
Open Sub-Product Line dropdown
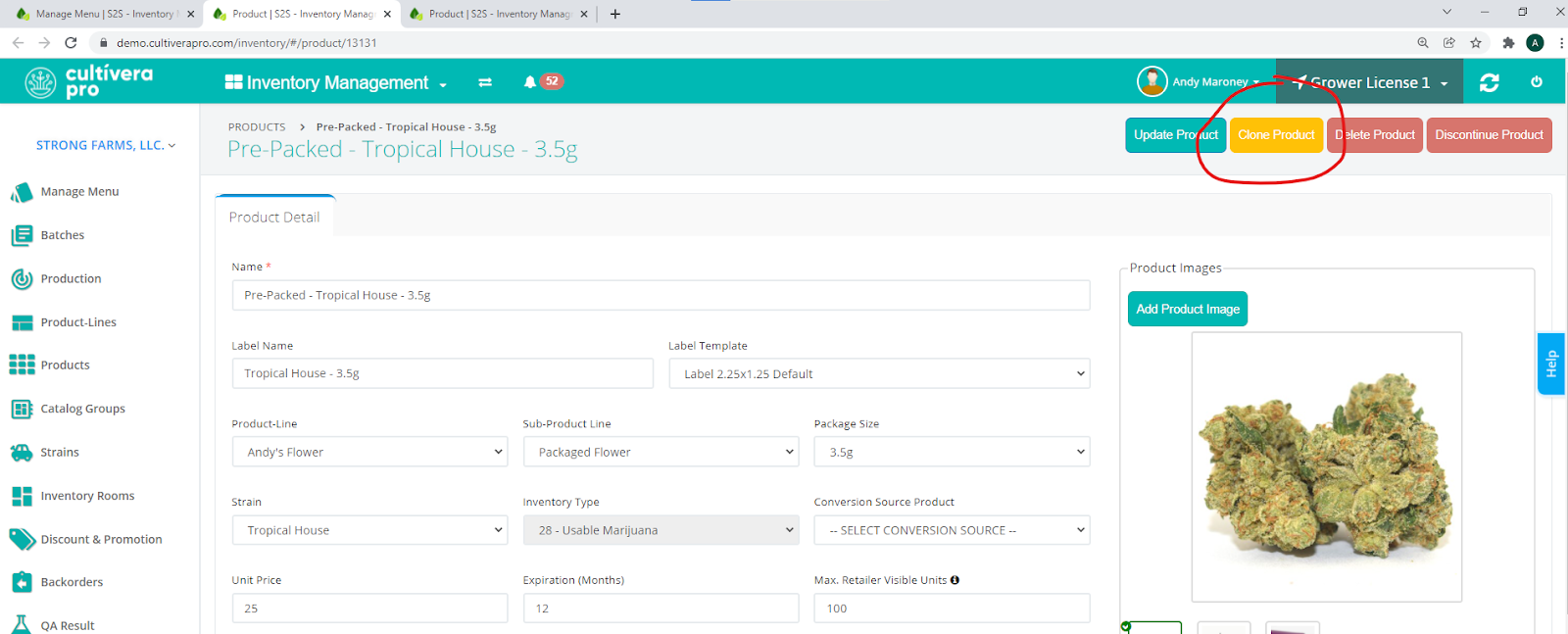pos(661,452)
